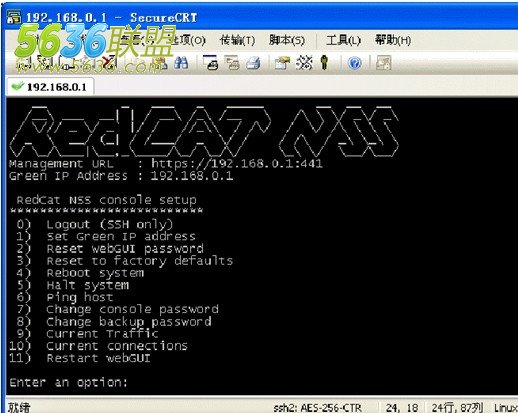The width and height of the screenshot is (518, 413).
Task: Click the '11) Restart webGUI' line
Action: pos(80,358)
